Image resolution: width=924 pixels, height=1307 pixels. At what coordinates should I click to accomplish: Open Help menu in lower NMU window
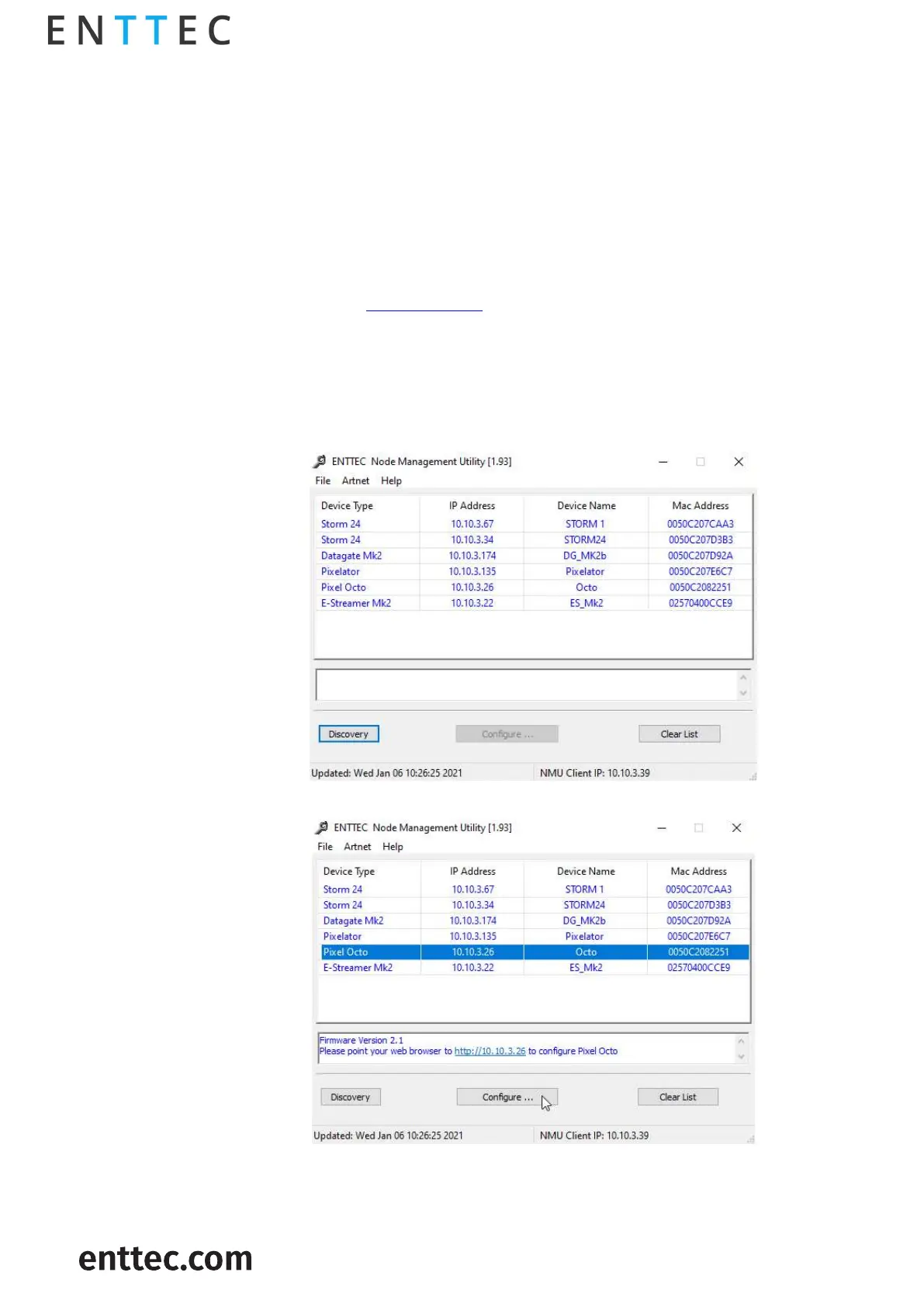pos(393,847)
